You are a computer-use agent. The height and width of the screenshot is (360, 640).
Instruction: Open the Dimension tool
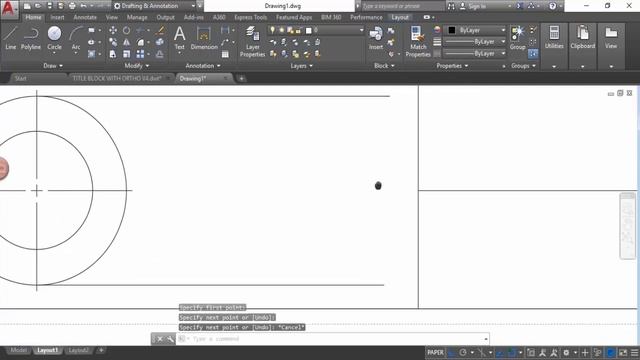coord(204,38)
